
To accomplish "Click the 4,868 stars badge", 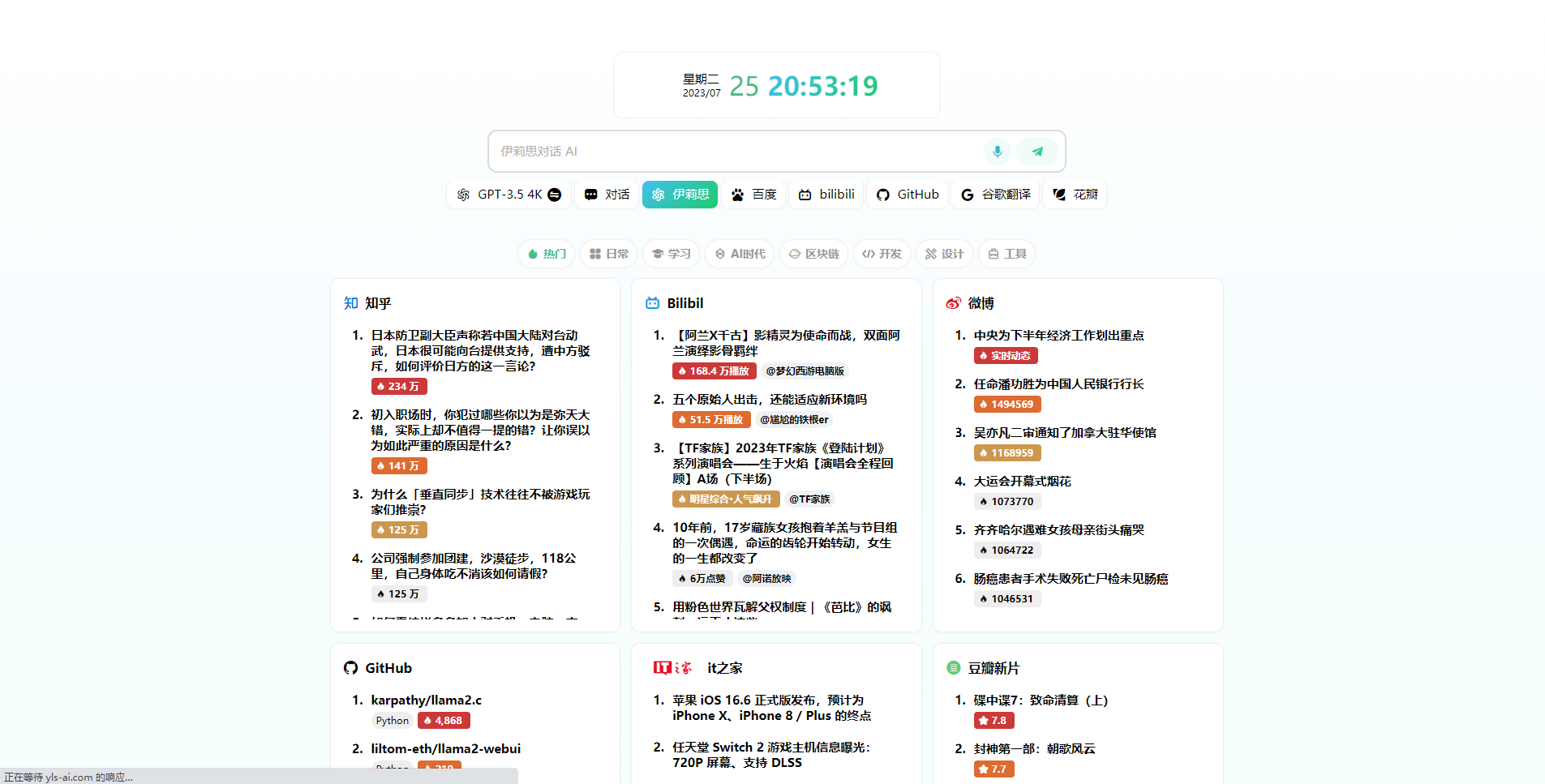I will (444, 720).
